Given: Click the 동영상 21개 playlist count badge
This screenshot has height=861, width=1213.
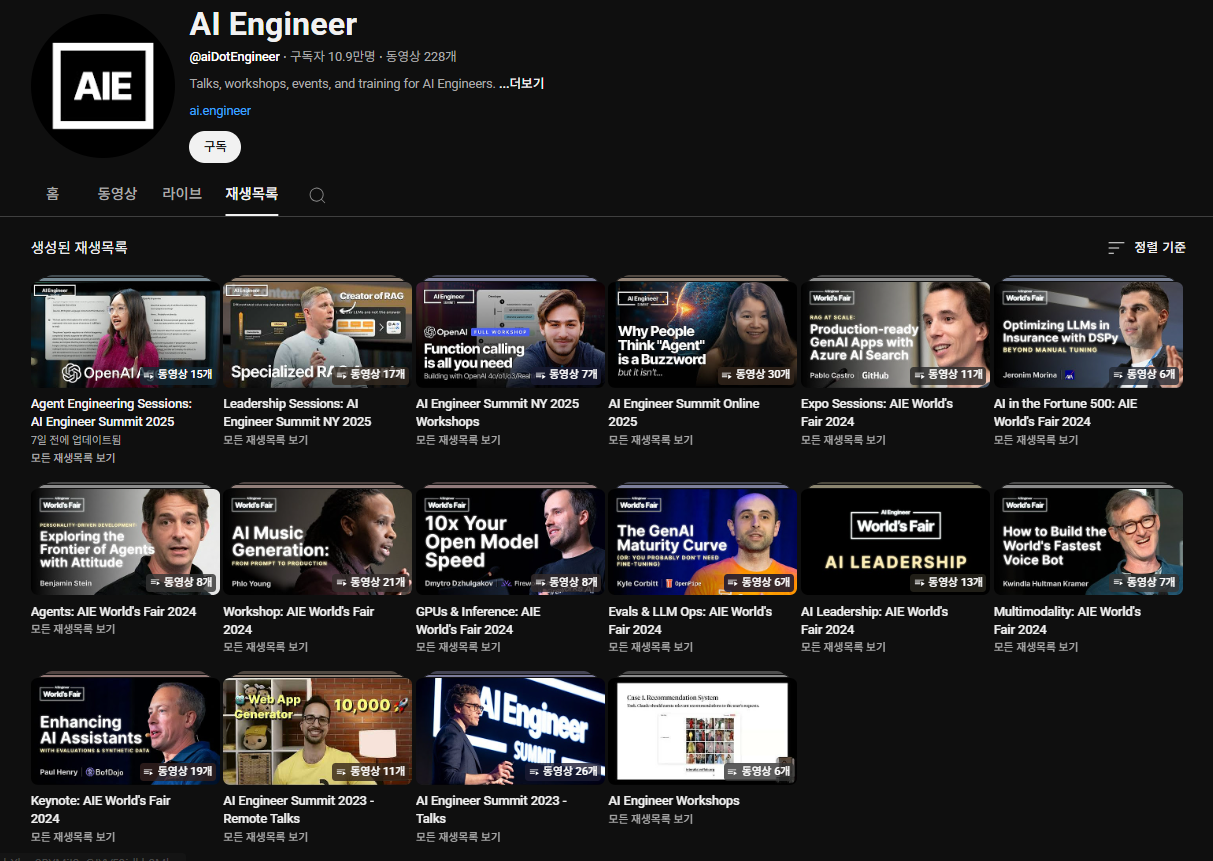Looking at the screenshot, I should coord(370,582).
